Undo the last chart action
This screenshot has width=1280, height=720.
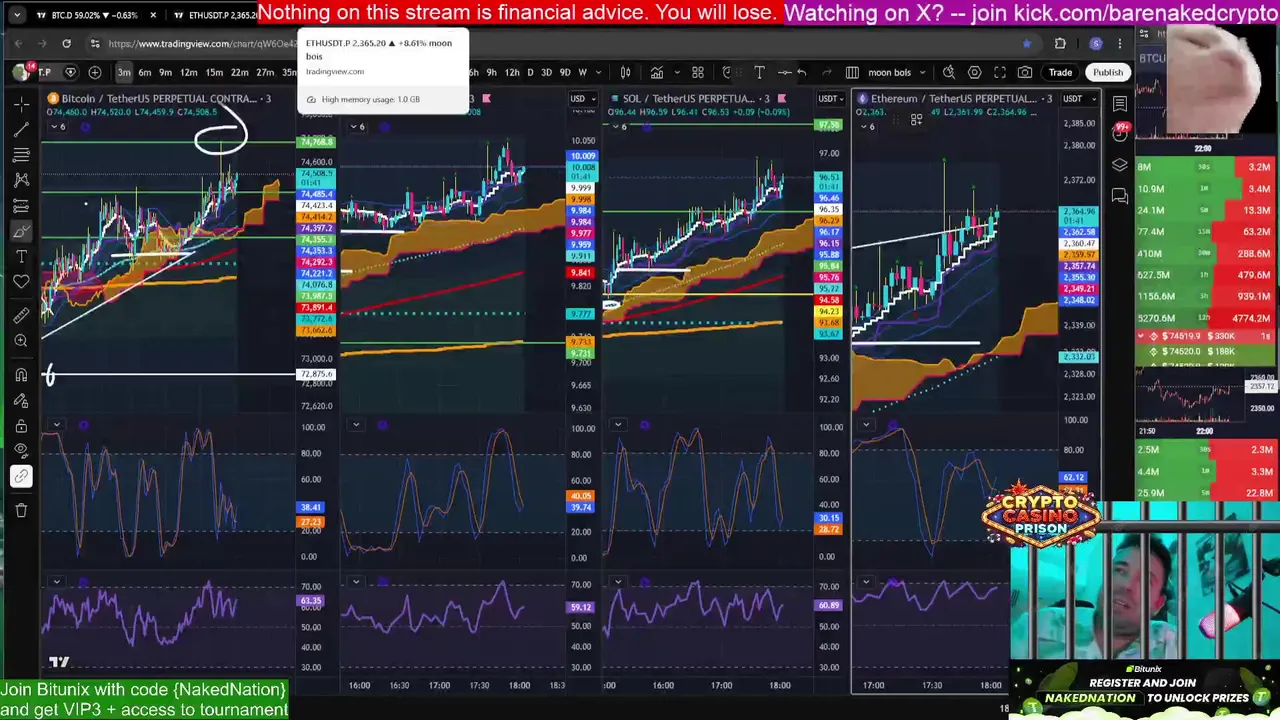[801, 72]
